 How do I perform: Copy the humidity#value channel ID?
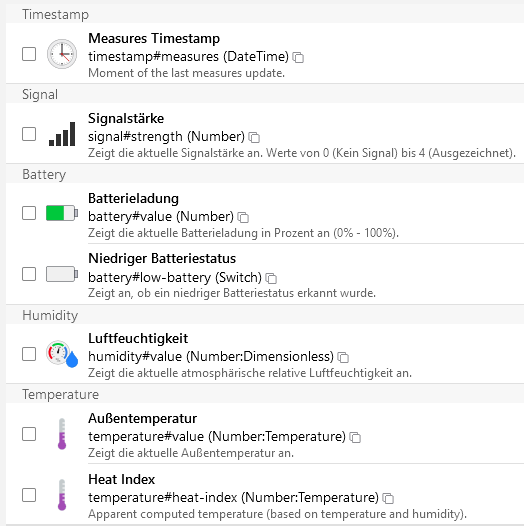coord(343,357)
